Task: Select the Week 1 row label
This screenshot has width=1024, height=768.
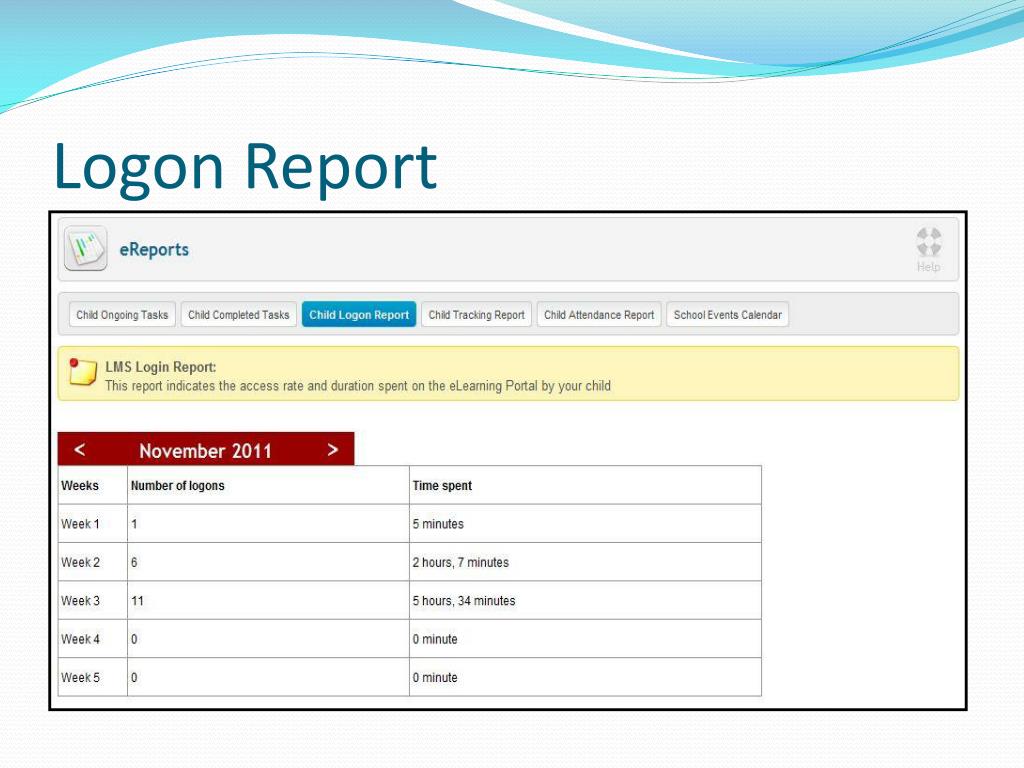Action: point(80,524)
